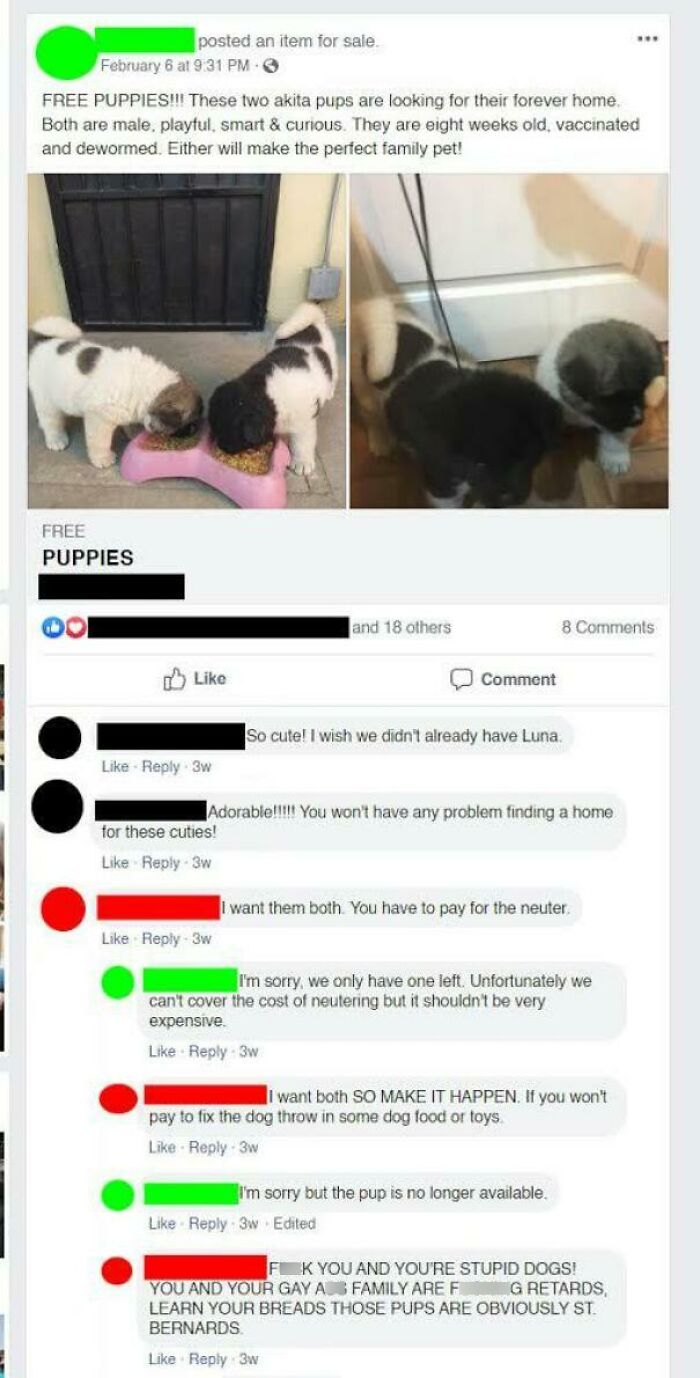
Task: Click the black avatar beside 'So cute!' comment
Action: point(59,739)
